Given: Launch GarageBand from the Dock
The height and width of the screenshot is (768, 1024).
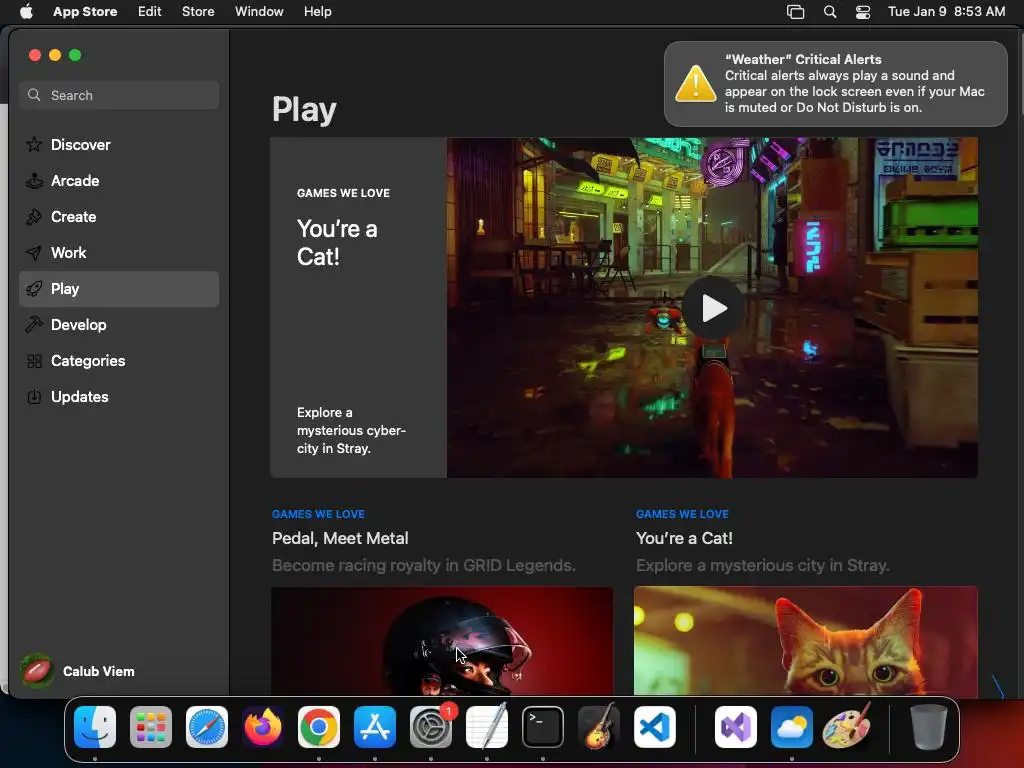Looking at the screenshot, I should click(x=599, y=727).
